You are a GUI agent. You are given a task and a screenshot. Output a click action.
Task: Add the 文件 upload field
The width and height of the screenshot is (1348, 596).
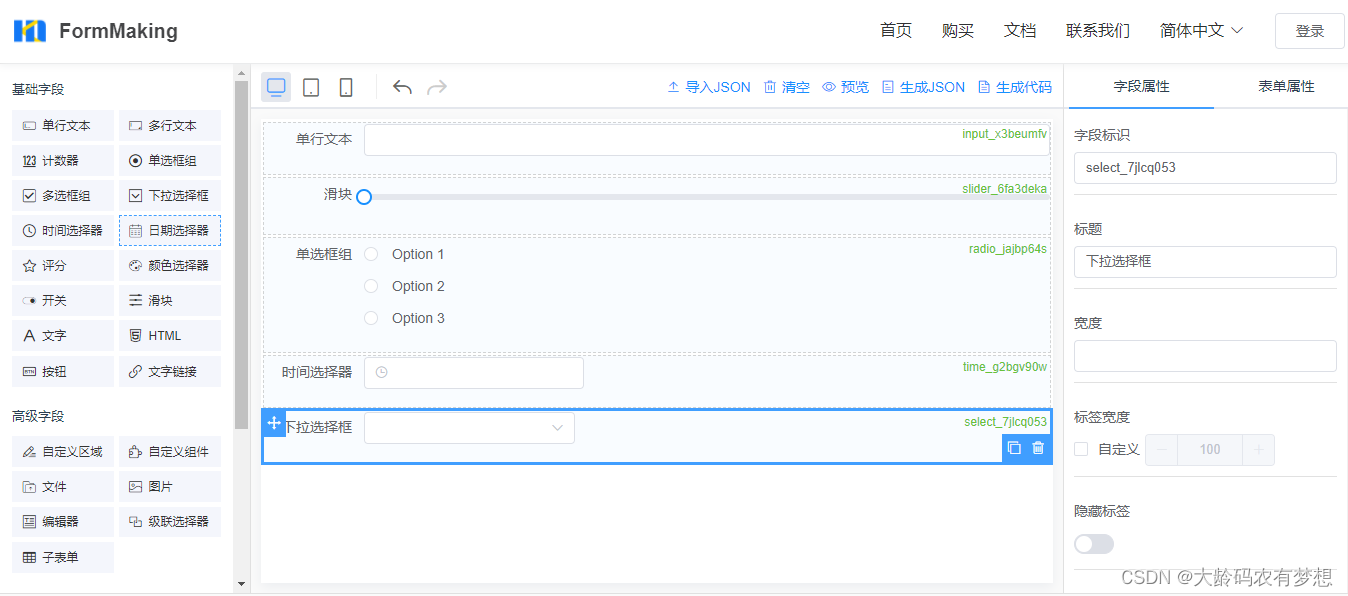coord(63,487)
